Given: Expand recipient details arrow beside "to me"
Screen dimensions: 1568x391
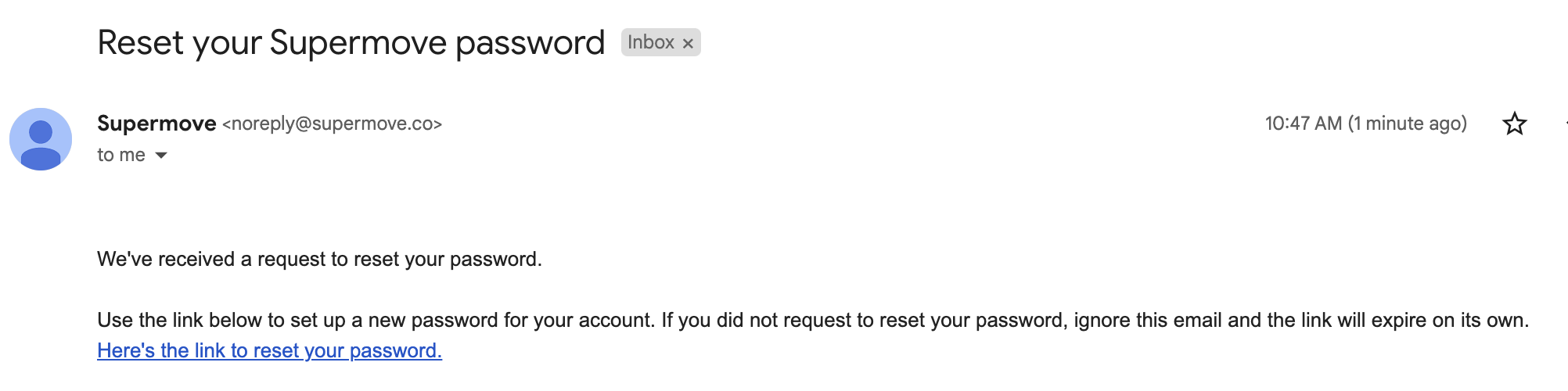Looking at the screenshot, I should tap(161, 156).
